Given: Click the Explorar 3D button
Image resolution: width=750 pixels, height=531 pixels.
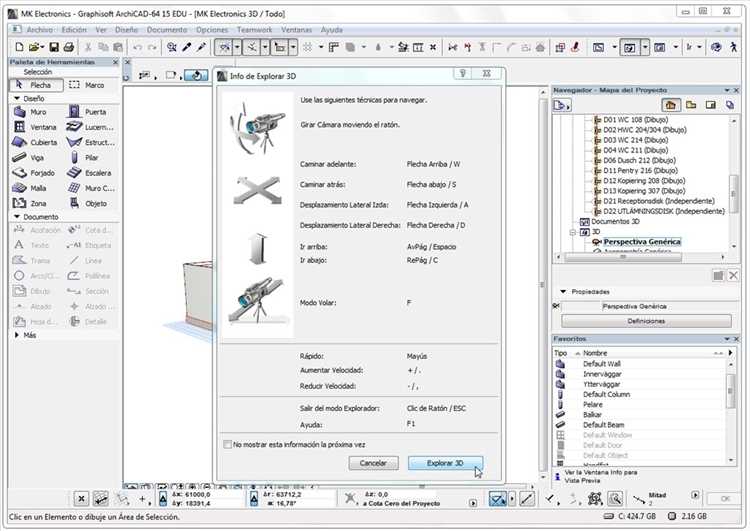Looking at the screenshot, I should 445,463.
